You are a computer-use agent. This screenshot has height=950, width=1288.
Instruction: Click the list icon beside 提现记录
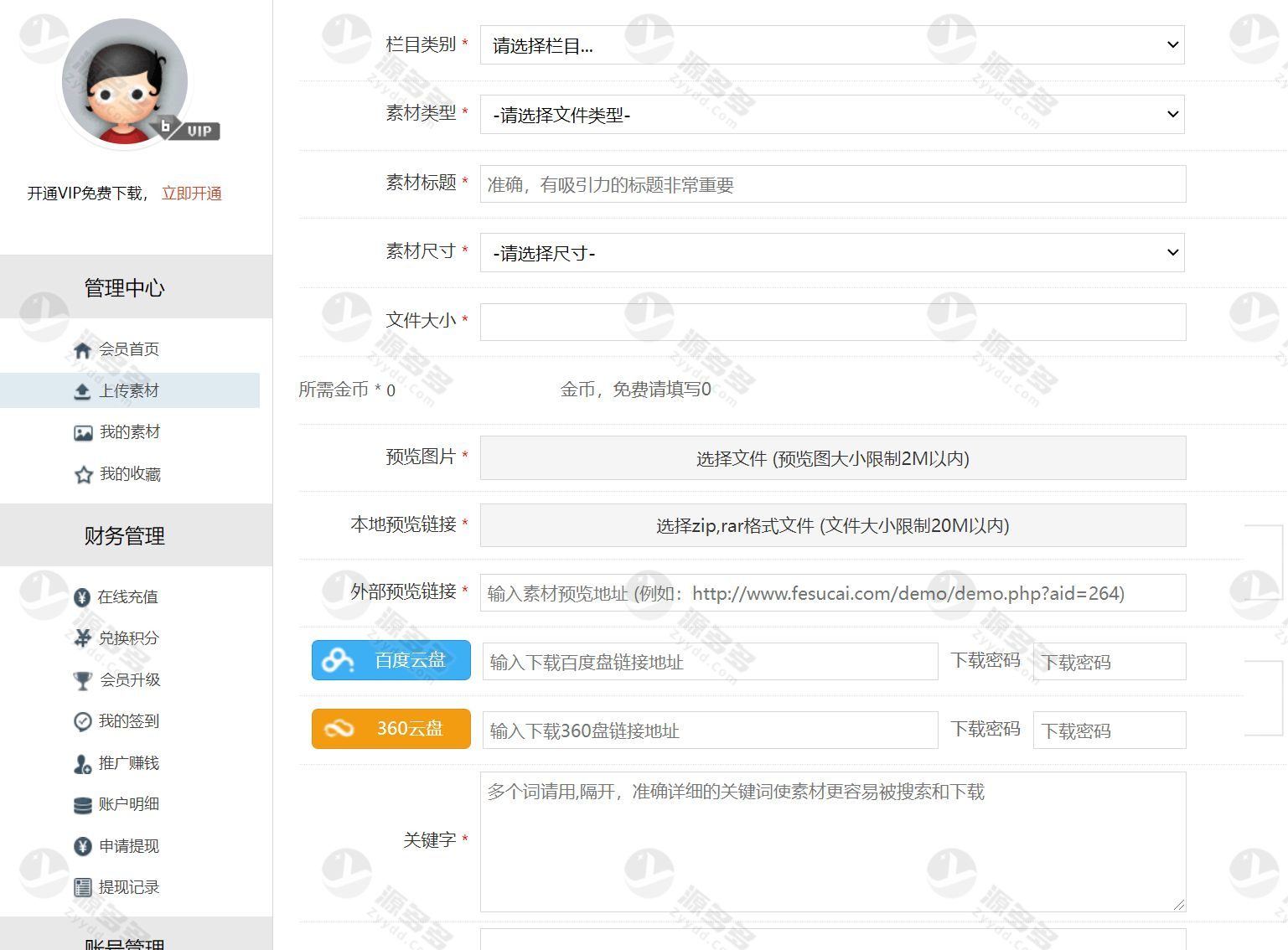[x=82, y=887]
